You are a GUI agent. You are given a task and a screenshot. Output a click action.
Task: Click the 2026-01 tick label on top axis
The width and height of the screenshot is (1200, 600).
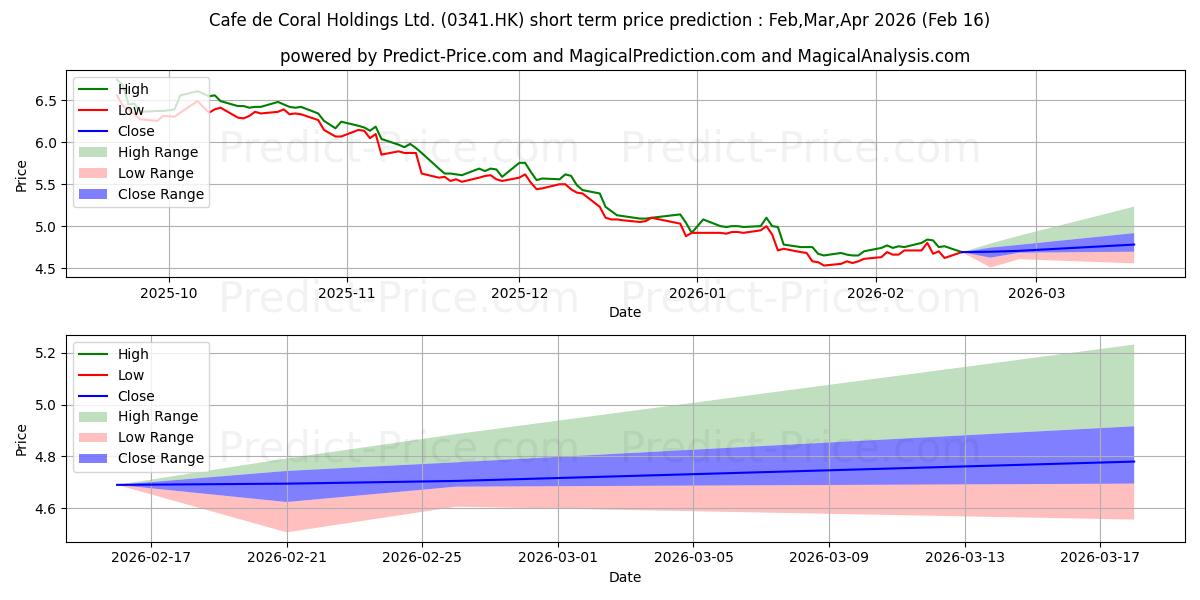[696, 292]
